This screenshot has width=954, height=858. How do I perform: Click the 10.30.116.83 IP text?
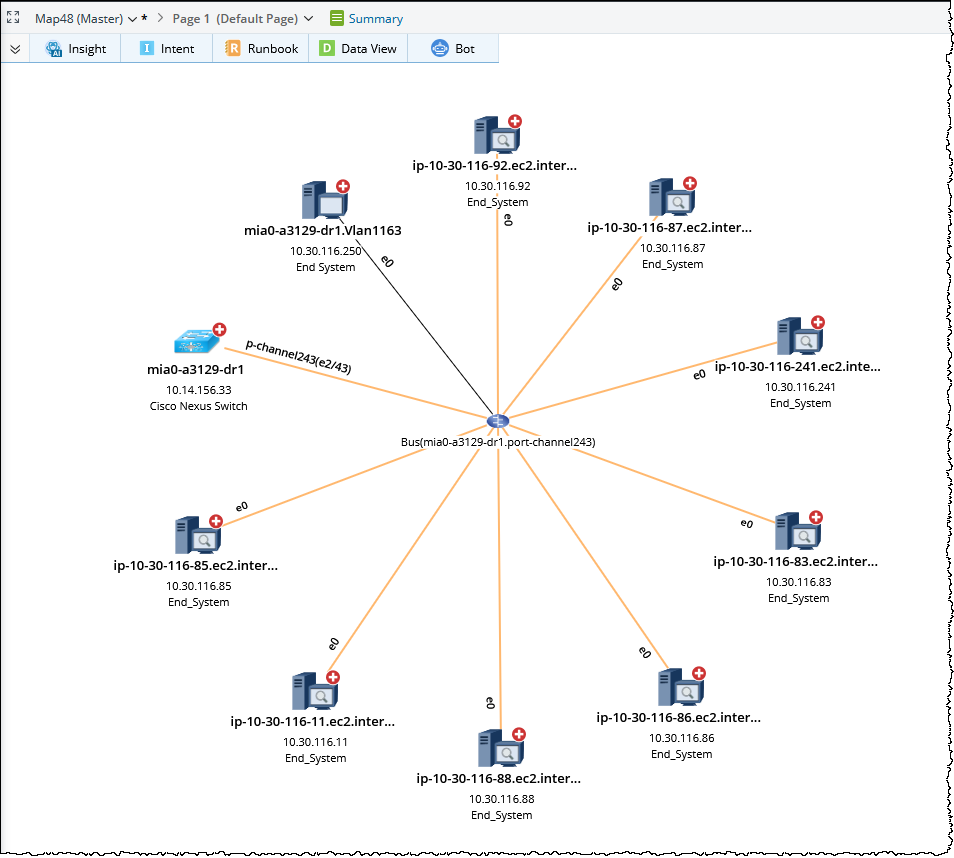pyautogui.click(x=798, y=582)
